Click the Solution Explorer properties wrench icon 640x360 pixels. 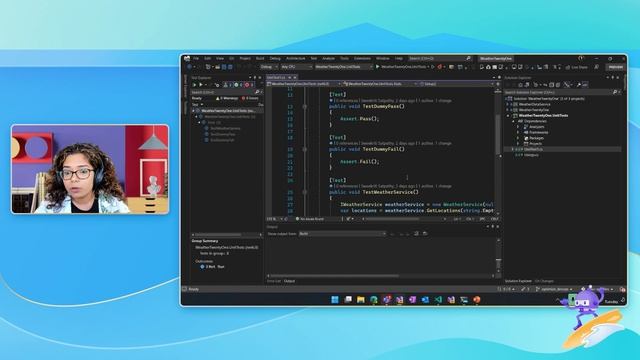point(579,85)
